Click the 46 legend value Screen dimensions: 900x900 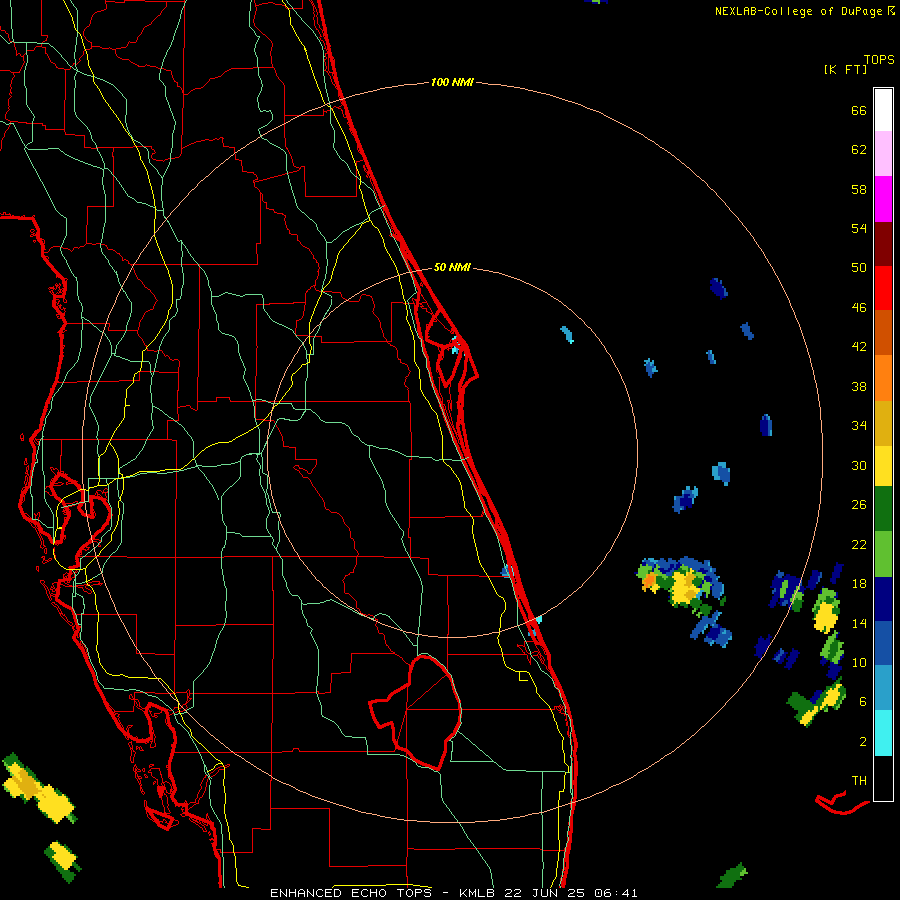(859, 308)
